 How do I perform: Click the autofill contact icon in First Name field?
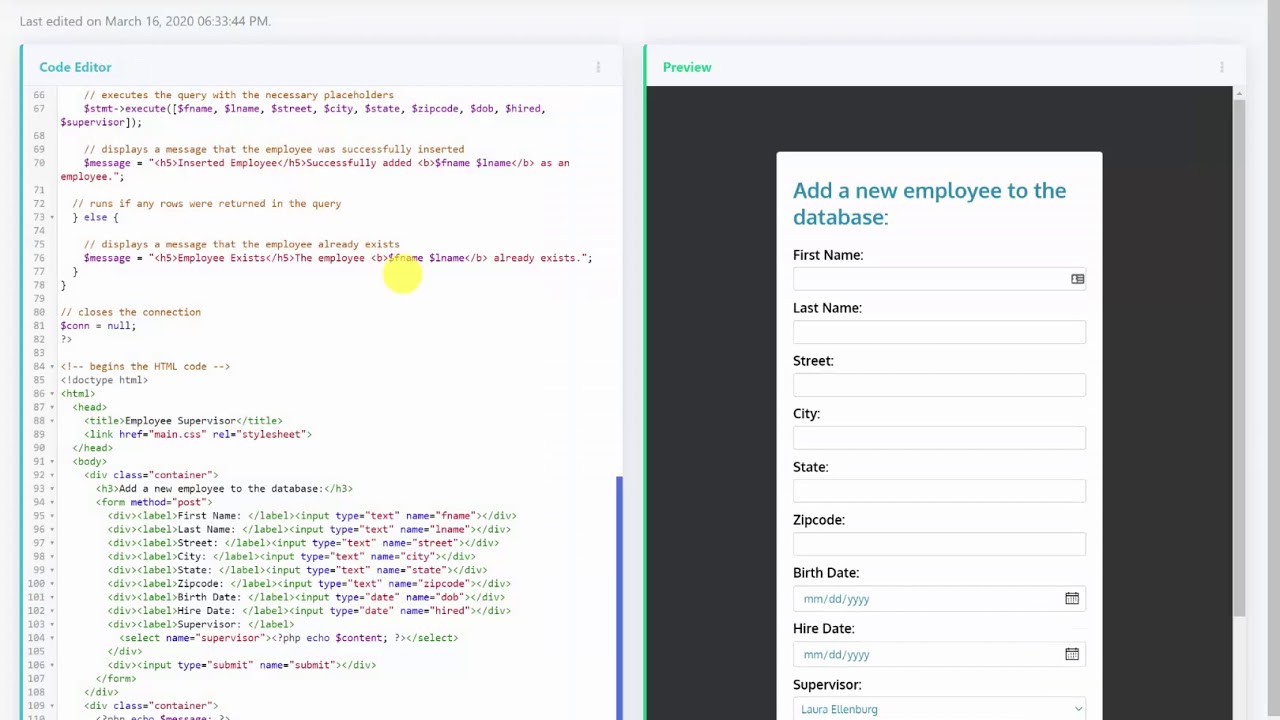pyautogui.click(x=1077, y=279)
